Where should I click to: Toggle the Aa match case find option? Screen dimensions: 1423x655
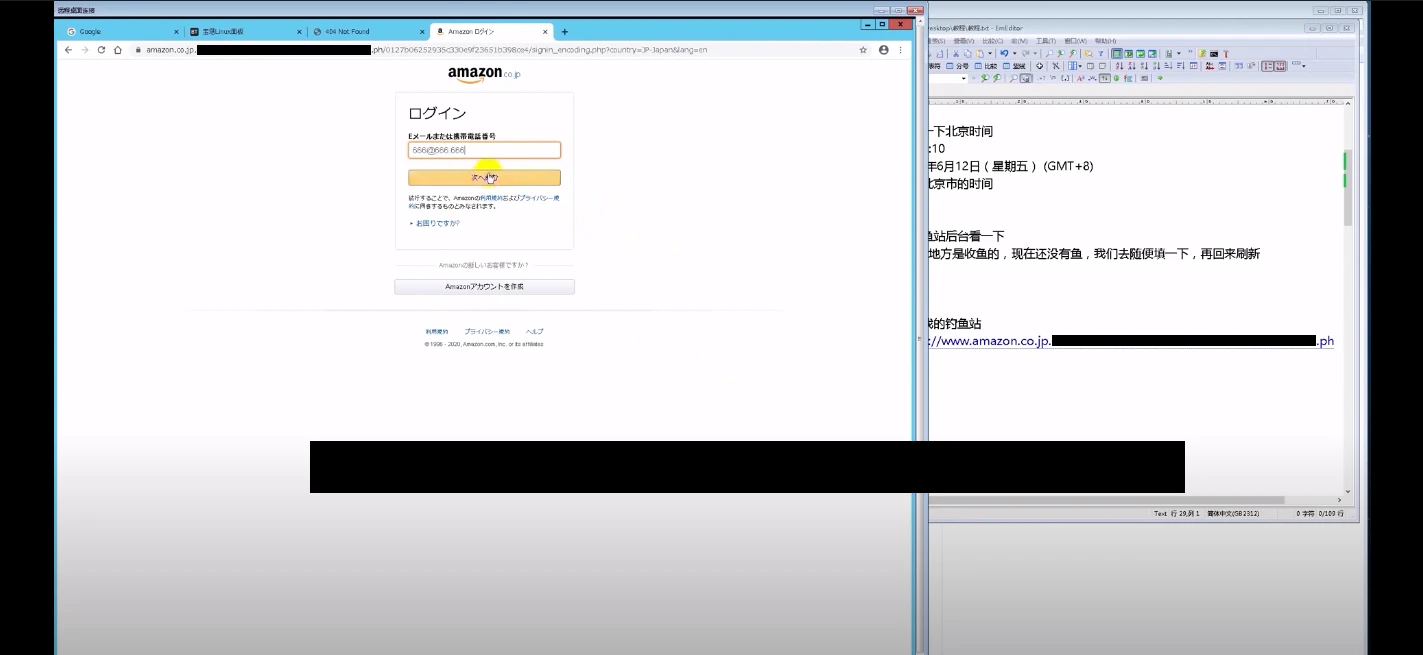(1080, 78)
